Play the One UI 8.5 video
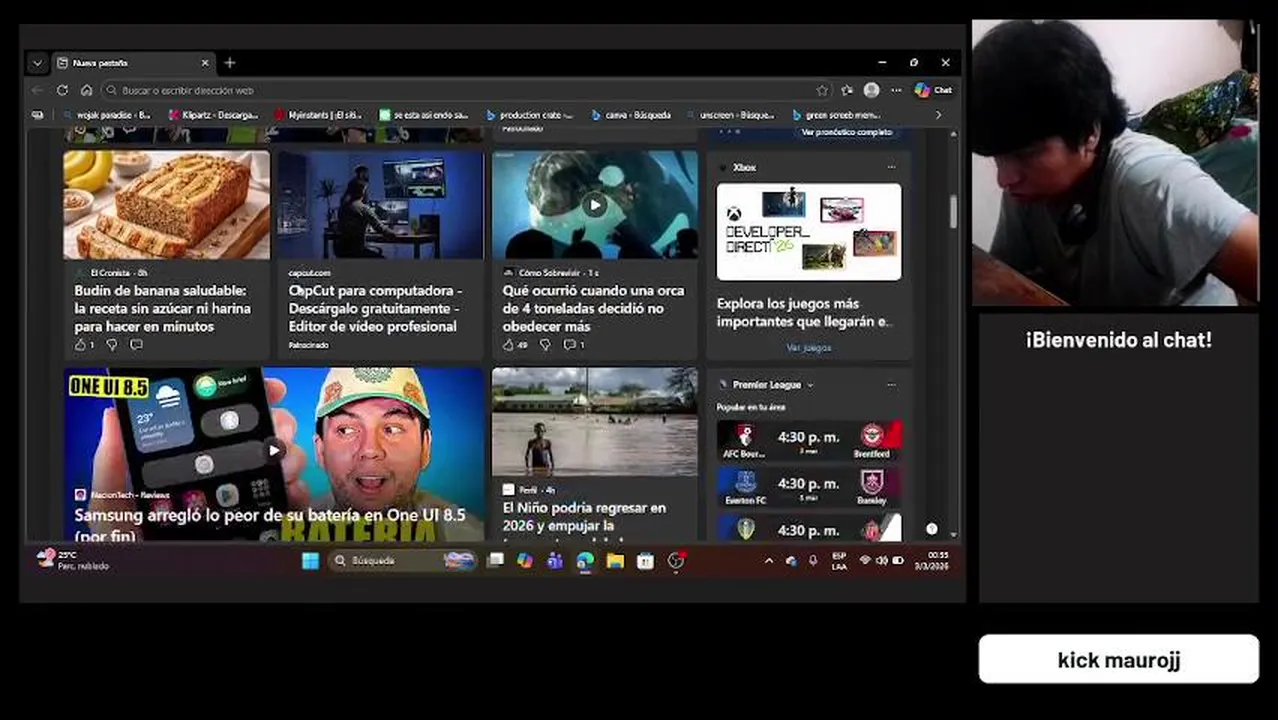The image size is (1278, 720). pos(274,450)
